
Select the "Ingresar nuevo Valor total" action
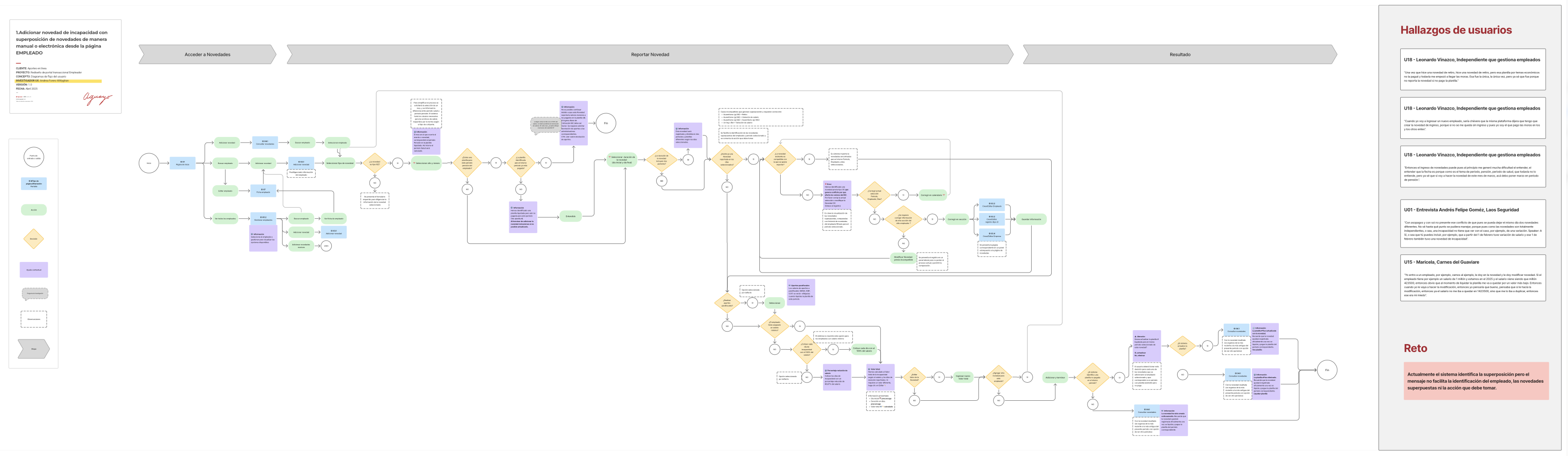[x=963, y=377]
